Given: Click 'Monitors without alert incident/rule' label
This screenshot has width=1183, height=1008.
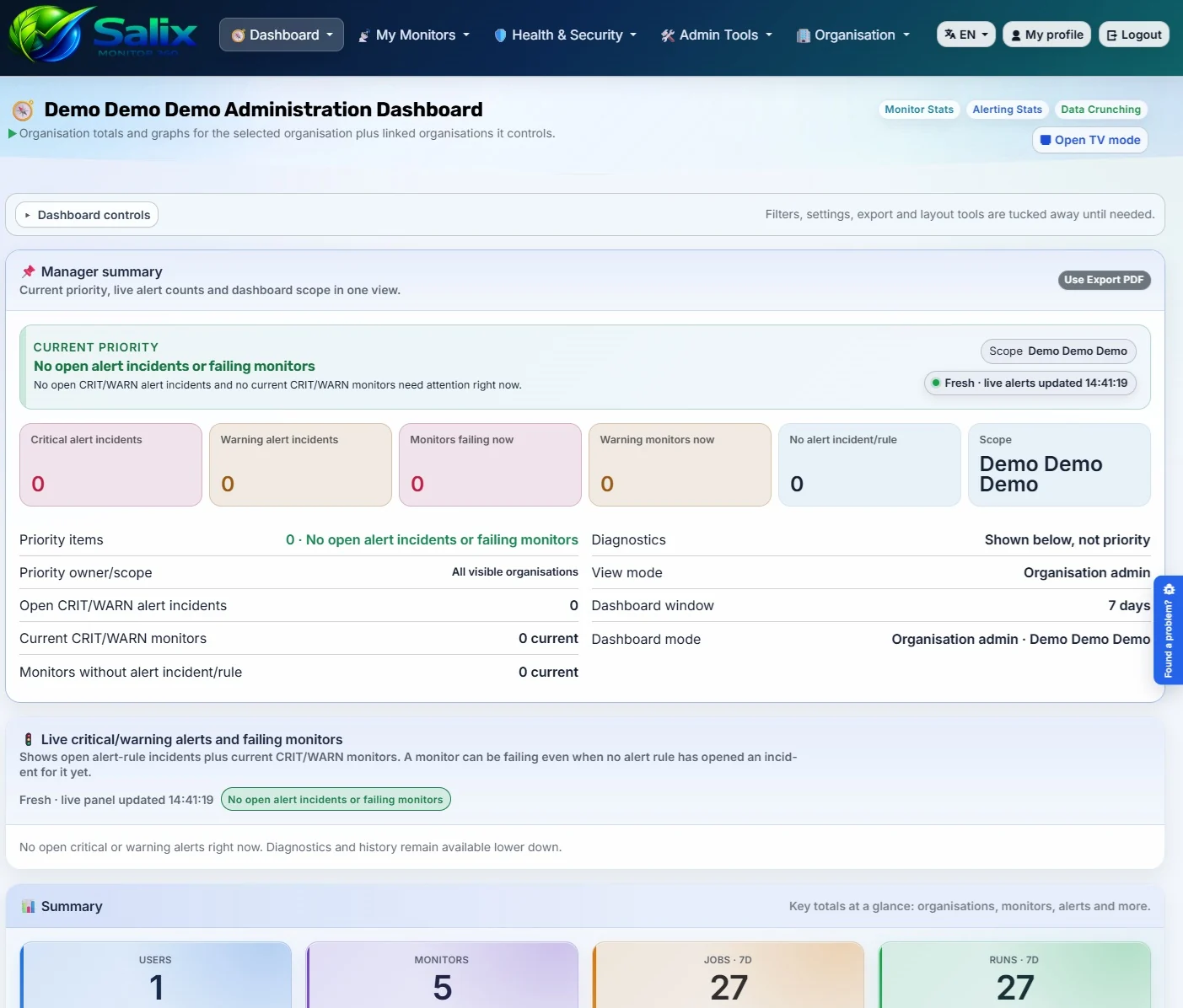Looking at the screenshot, I should pos(131,672).
